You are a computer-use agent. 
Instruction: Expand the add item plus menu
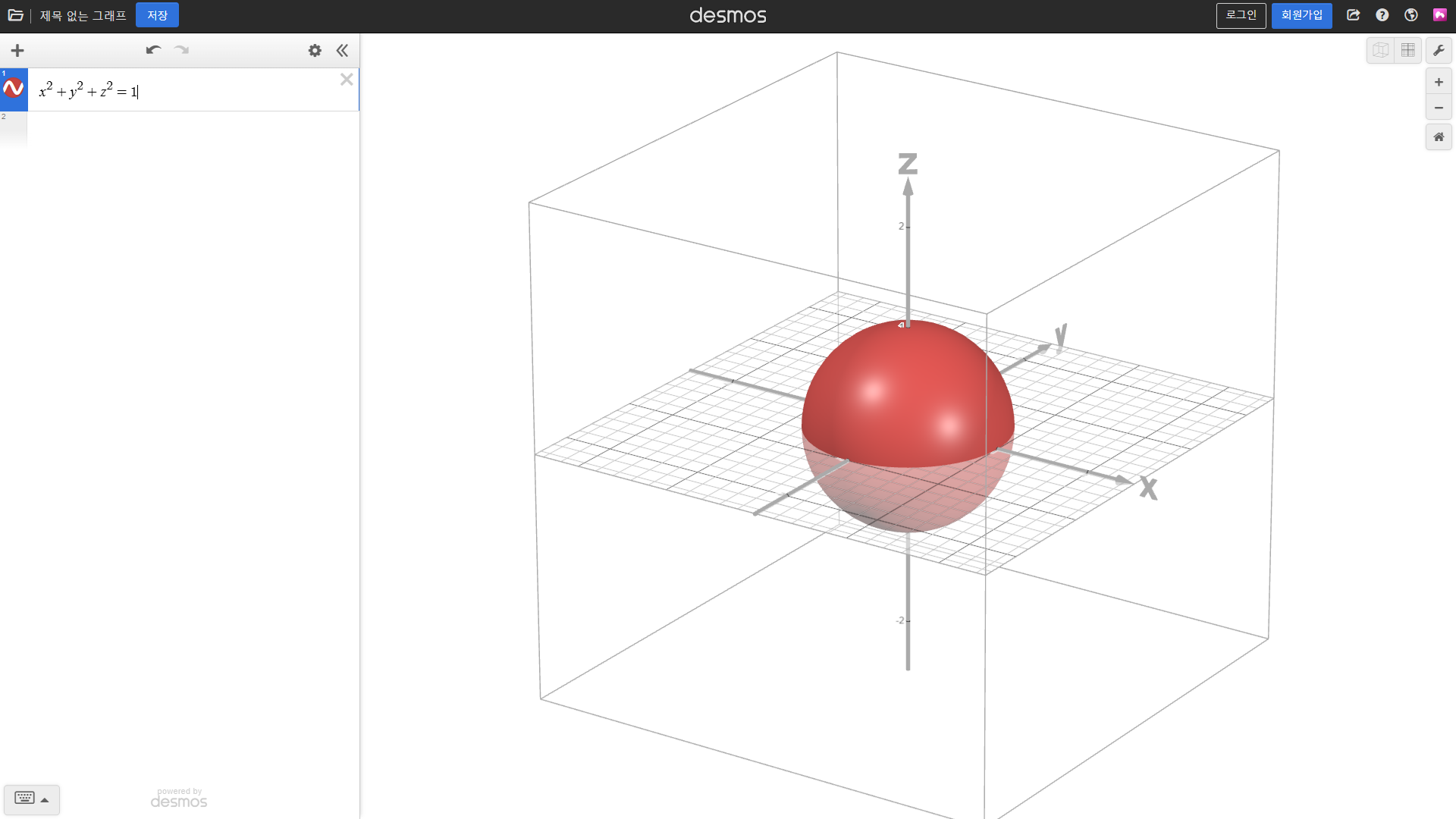(17, 51)
